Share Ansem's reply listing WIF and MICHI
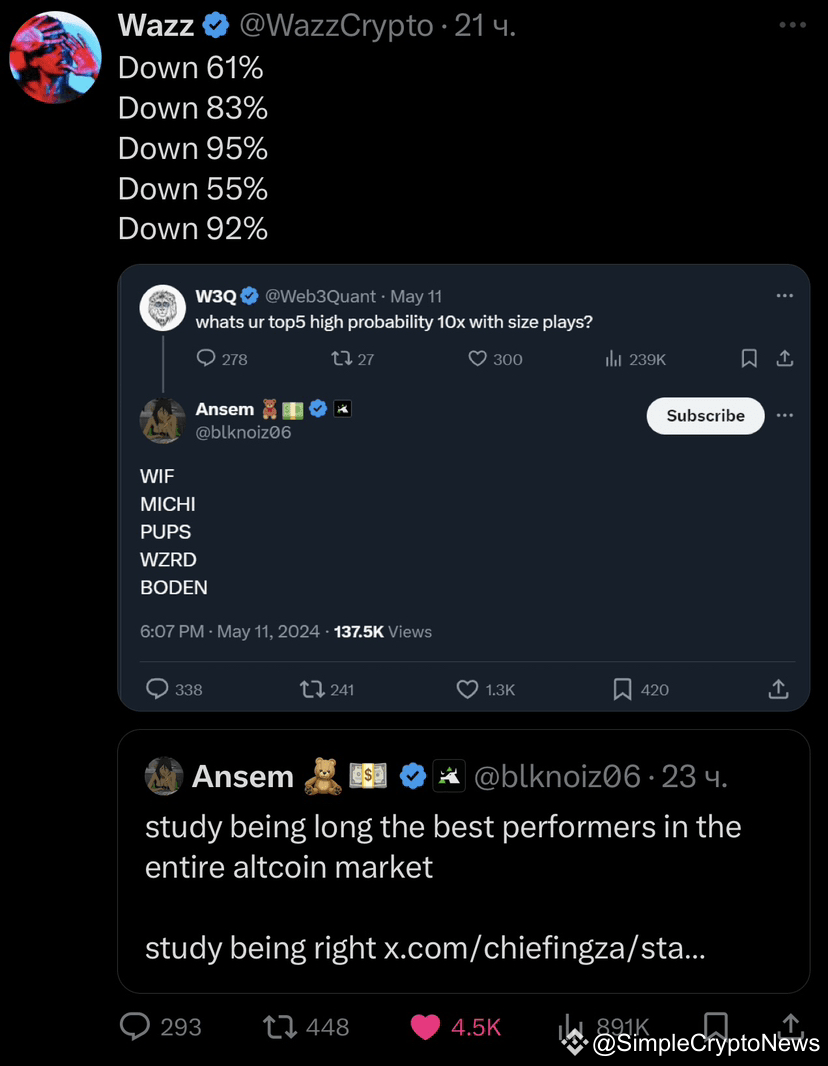The height and width of the screenshot is (1066, 828). click(778, 689)
